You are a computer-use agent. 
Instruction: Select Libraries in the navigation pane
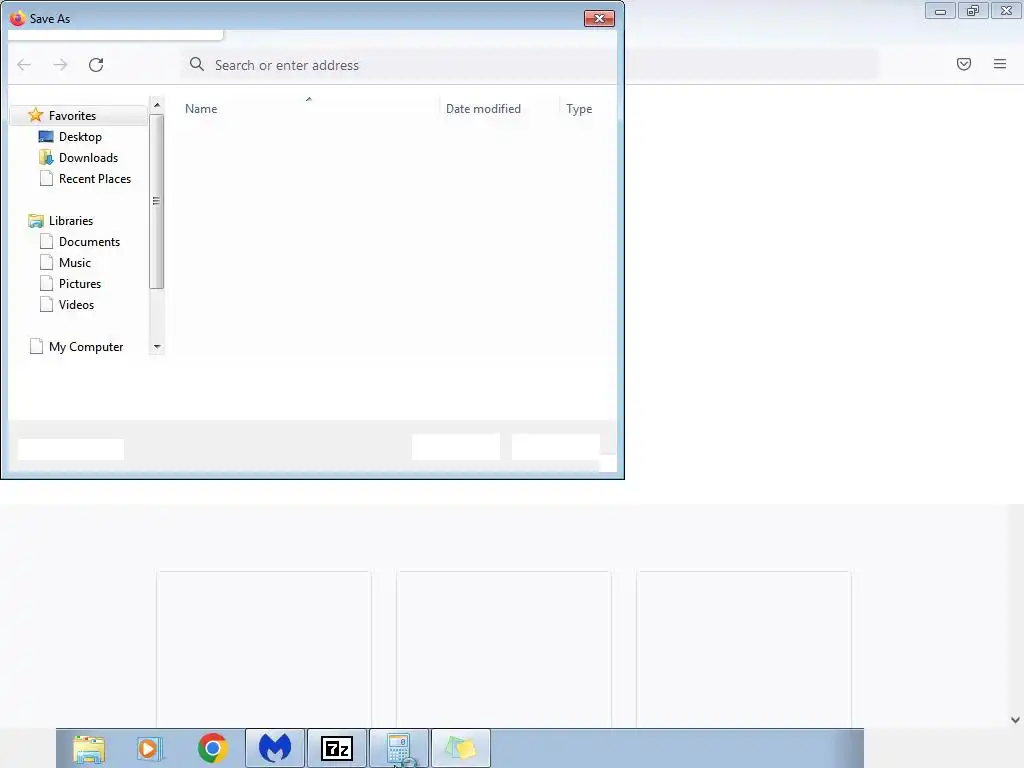point(71,221)
